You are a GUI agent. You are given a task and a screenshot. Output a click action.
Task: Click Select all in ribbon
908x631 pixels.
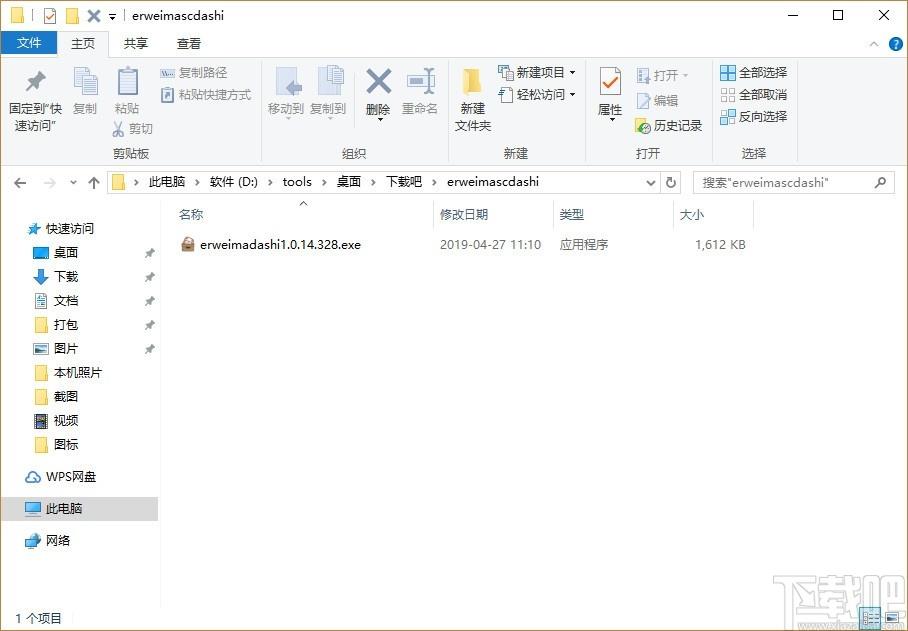tap(753, 72)
